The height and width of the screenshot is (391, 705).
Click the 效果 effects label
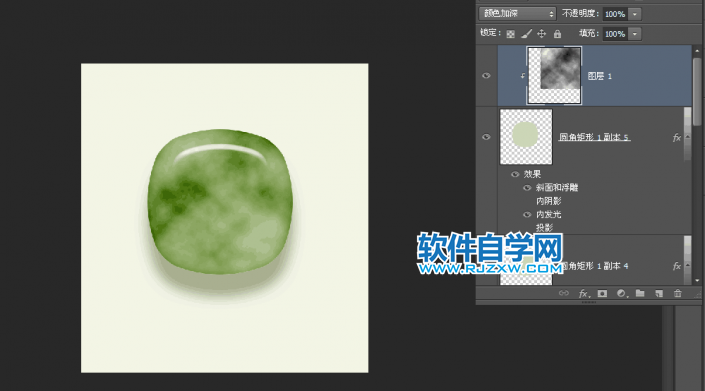pos(532,174)
